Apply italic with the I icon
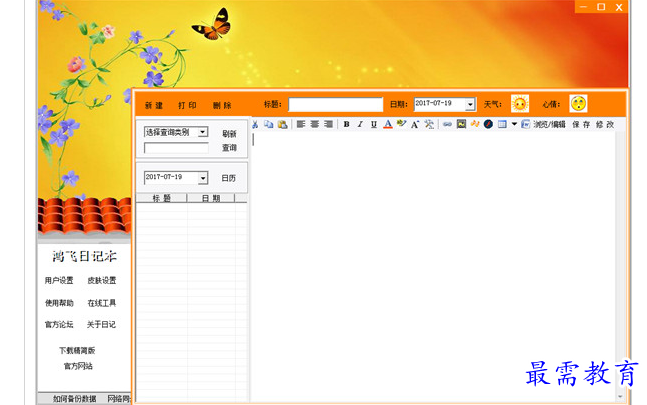The width and height of the screenshot is (647, 405). pos(360,125)
